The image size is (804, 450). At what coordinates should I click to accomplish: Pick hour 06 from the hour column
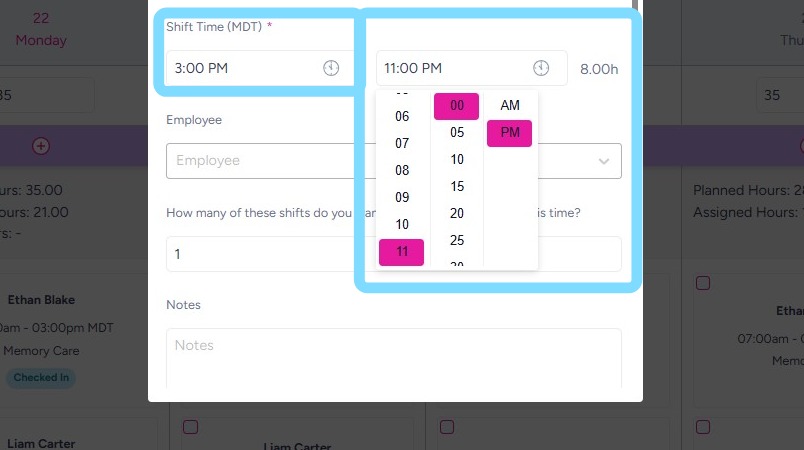(402, 117)
